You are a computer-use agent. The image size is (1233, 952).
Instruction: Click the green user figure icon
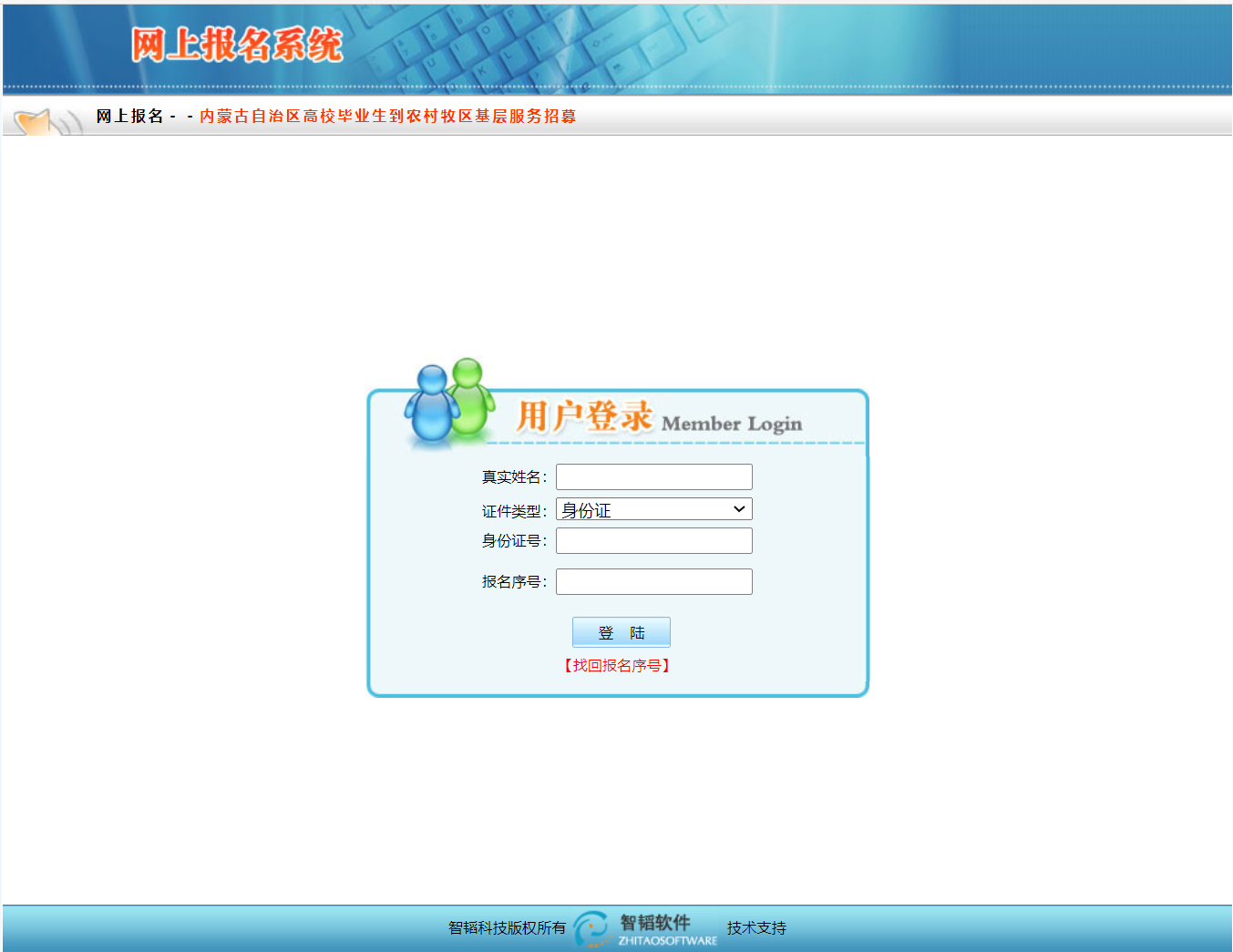click(469, 394)
